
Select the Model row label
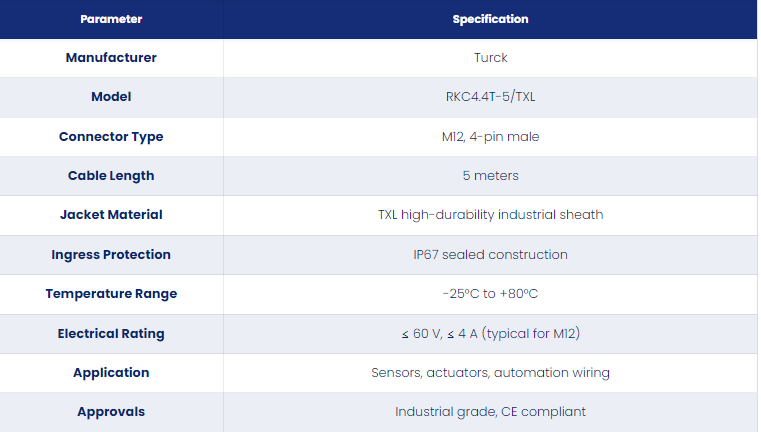click(x=111, y=97)
